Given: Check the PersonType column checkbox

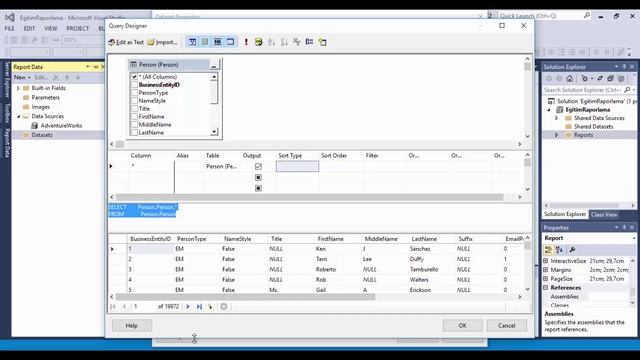Looking at the screenshot, I should 134,93.
